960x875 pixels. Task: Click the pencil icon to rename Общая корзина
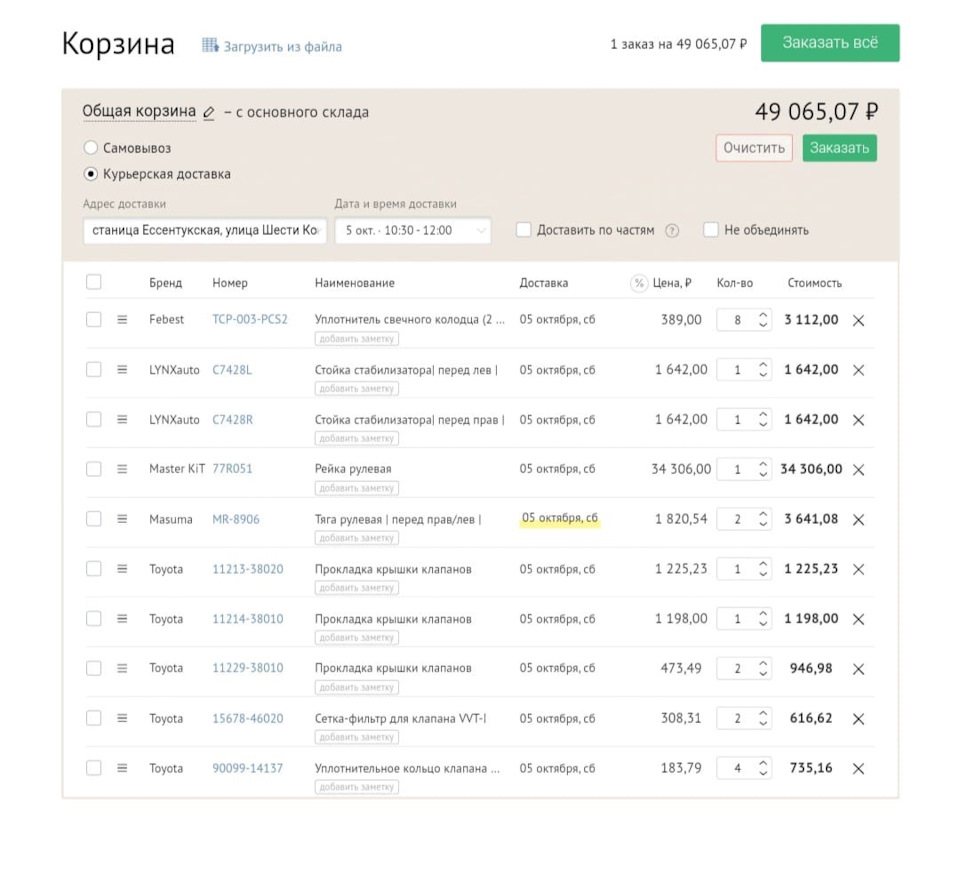click(209, 113)
